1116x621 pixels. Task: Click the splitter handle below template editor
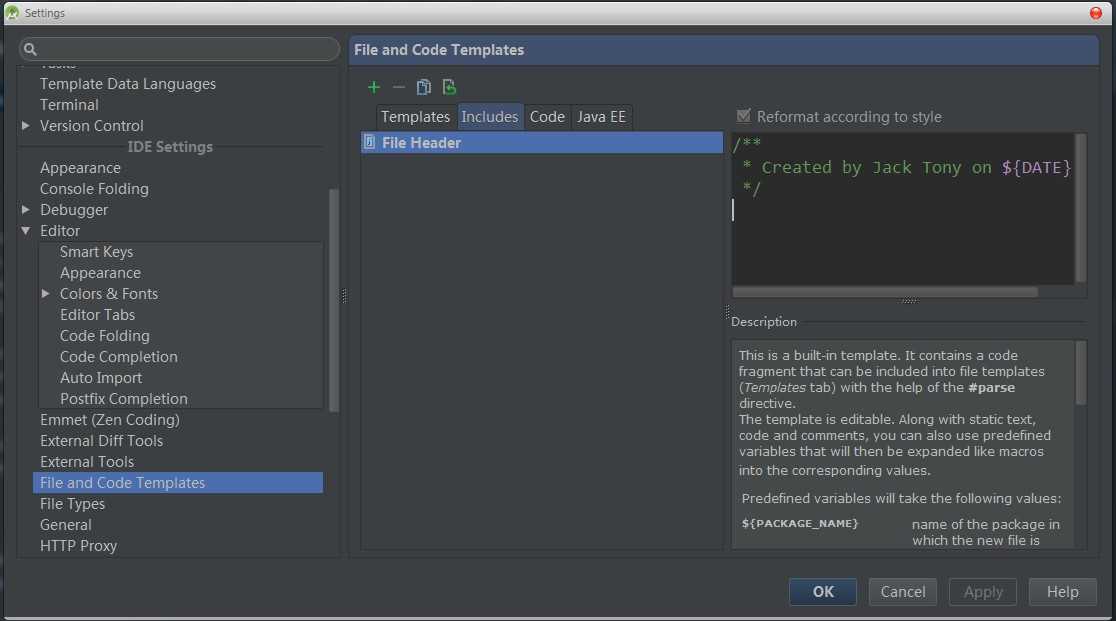click(x=909, y=301)
